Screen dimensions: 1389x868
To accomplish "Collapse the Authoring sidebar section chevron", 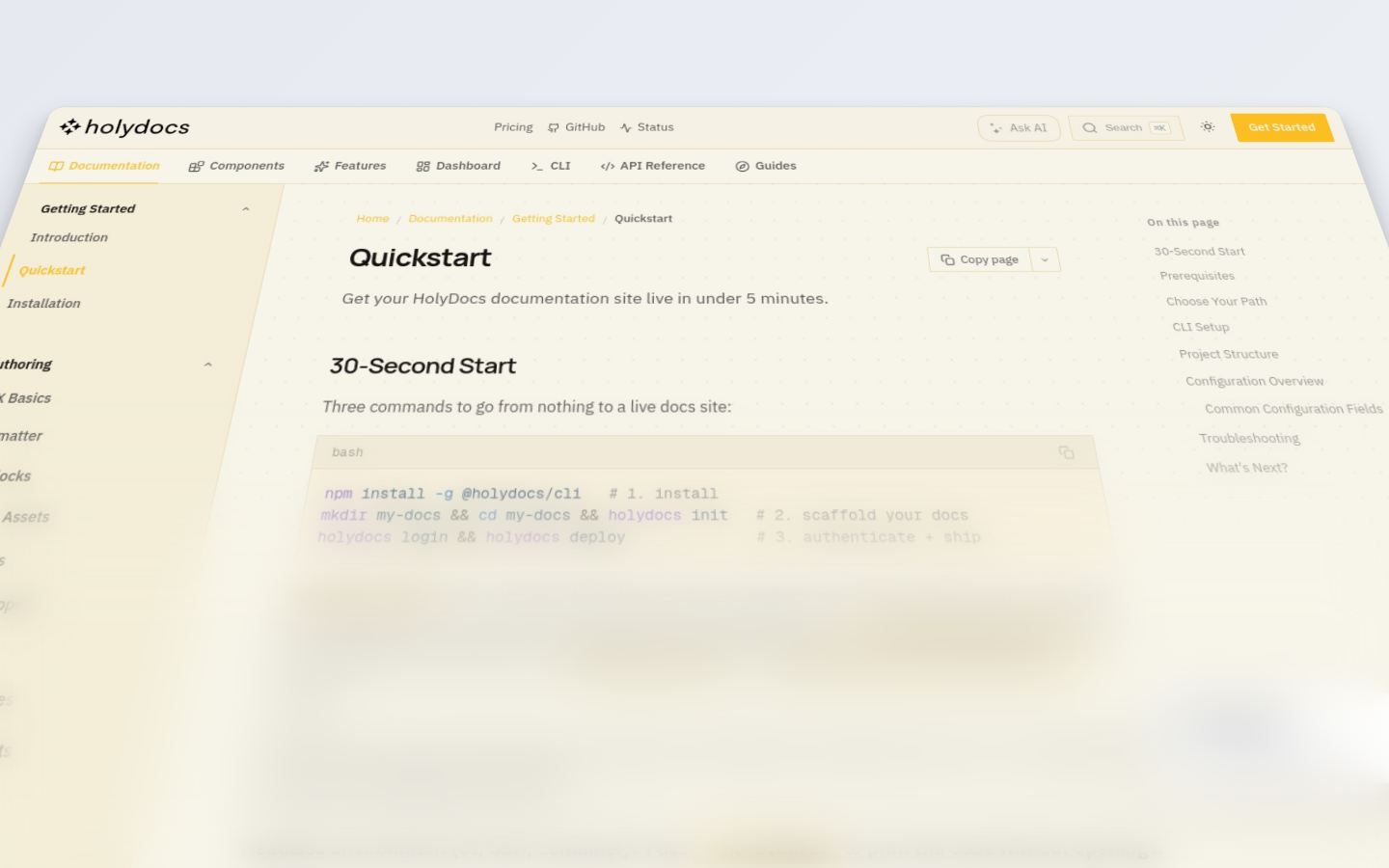I will [208, 365].
